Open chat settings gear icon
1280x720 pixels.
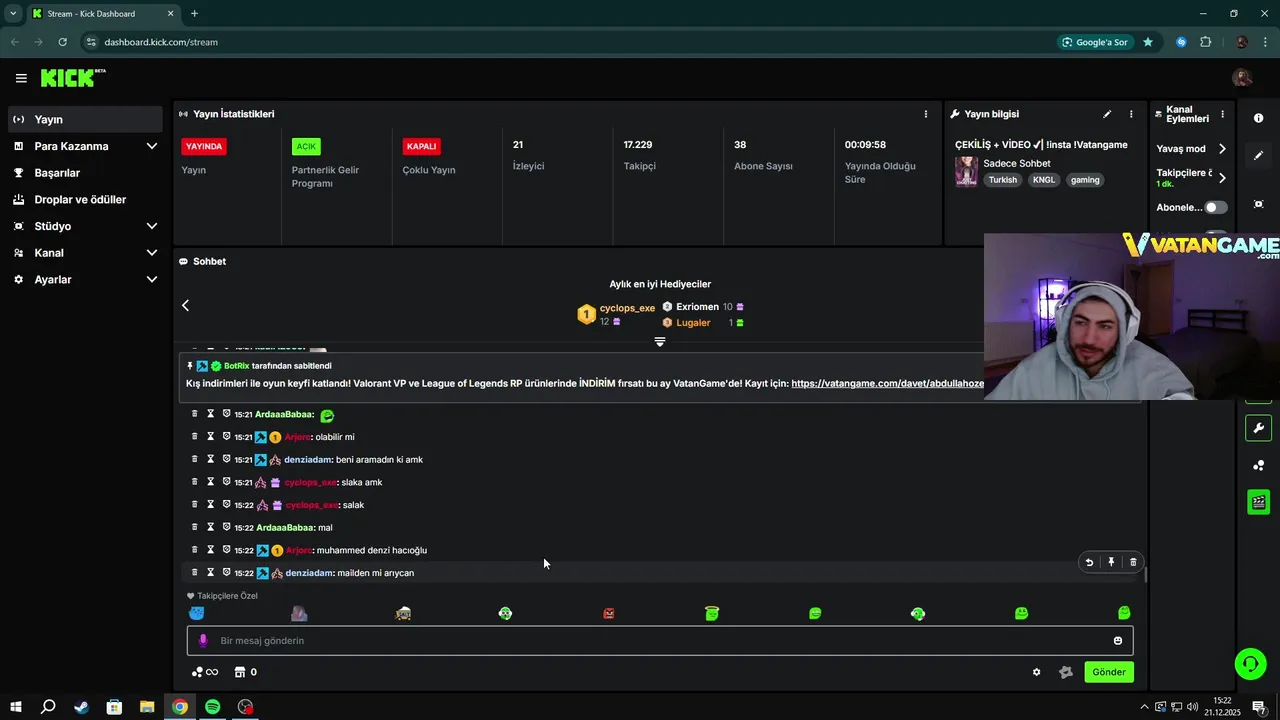1036,672
